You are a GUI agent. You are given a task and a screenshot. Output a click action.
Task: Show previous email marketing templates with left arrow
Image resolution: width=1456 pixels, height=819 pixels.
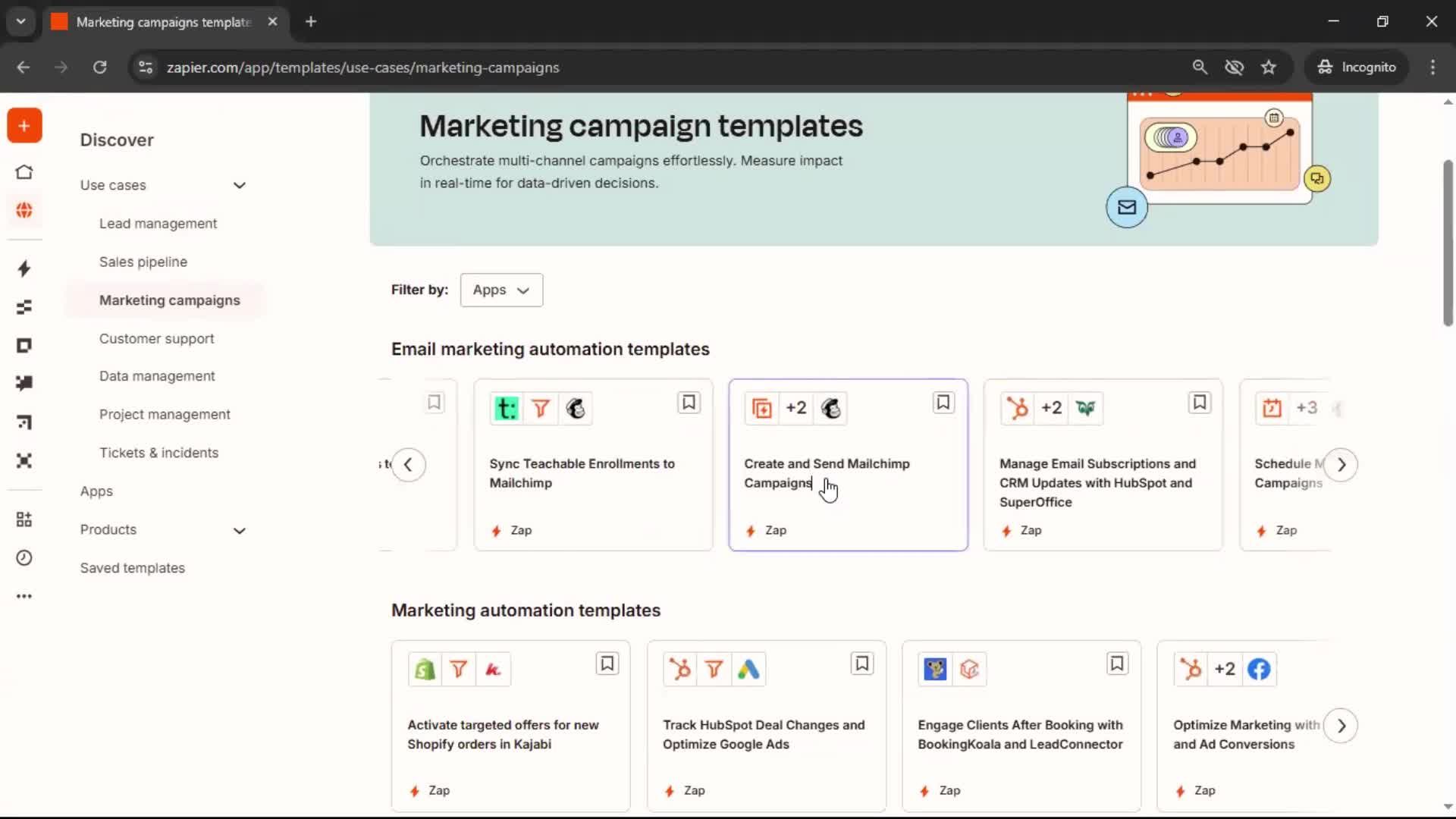click(408, 464)
